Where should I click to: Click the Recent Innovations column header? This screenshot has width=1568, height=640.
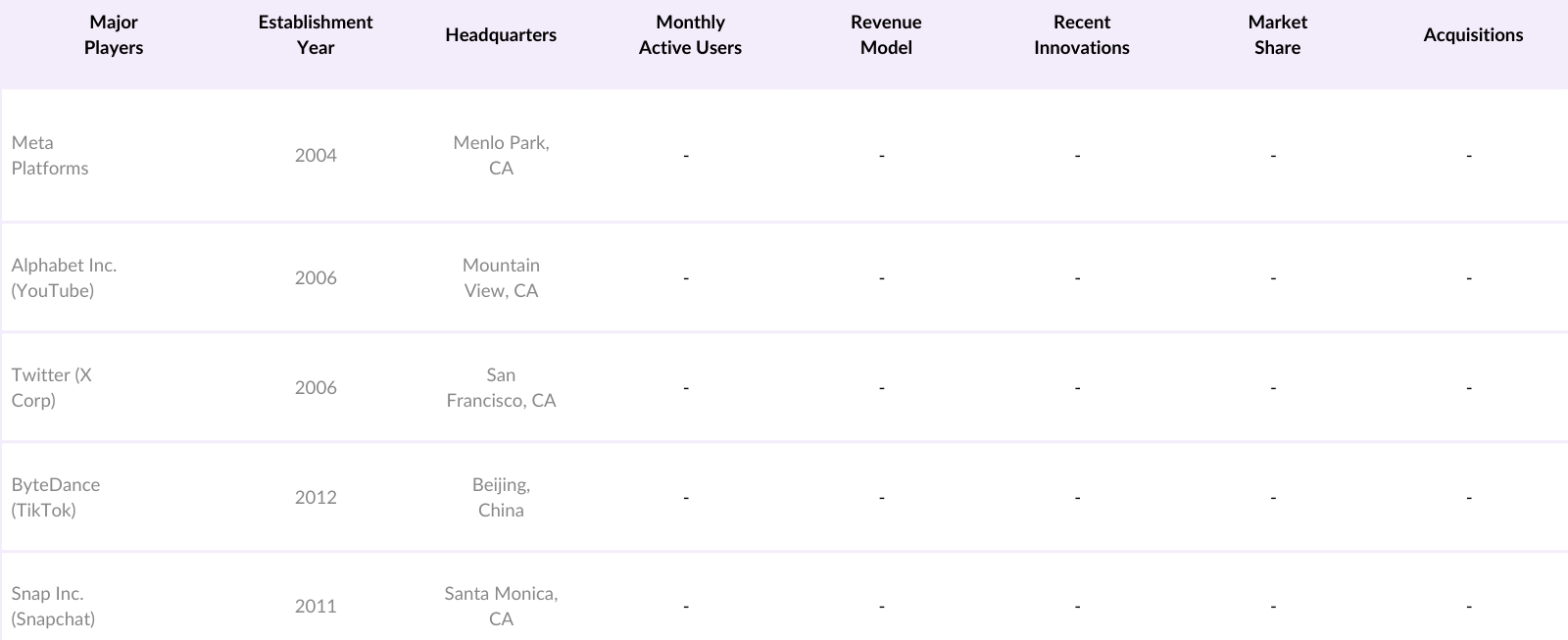pos(1081,35)
